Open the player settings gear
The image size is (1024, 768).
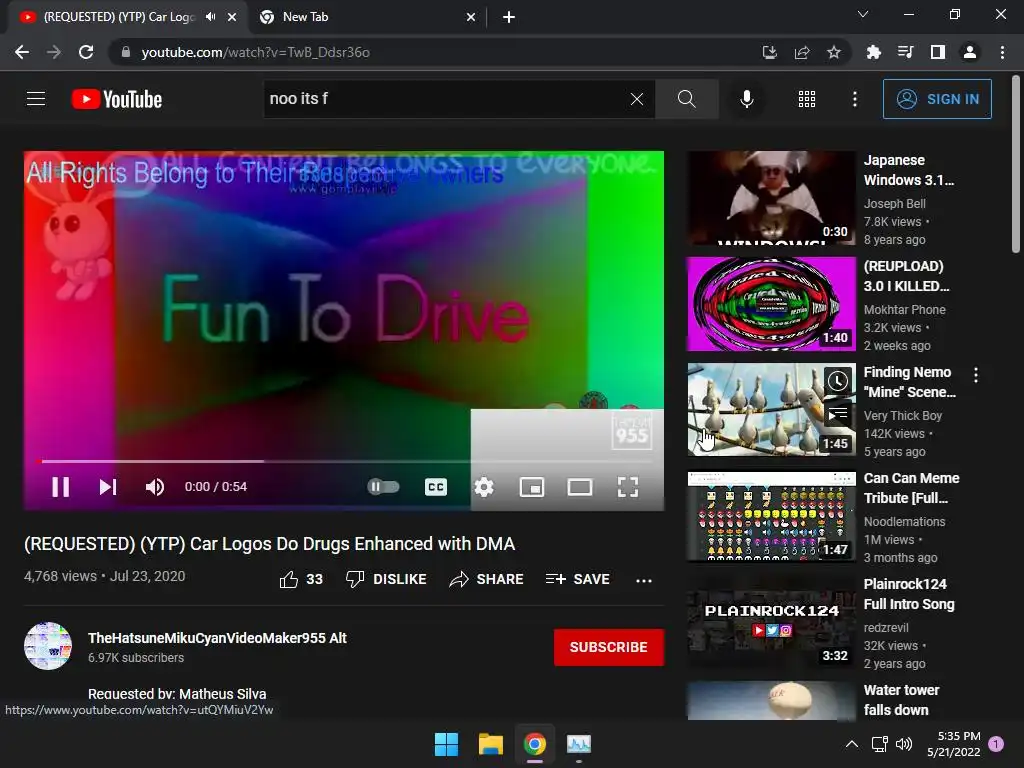(x=484, y=487)
